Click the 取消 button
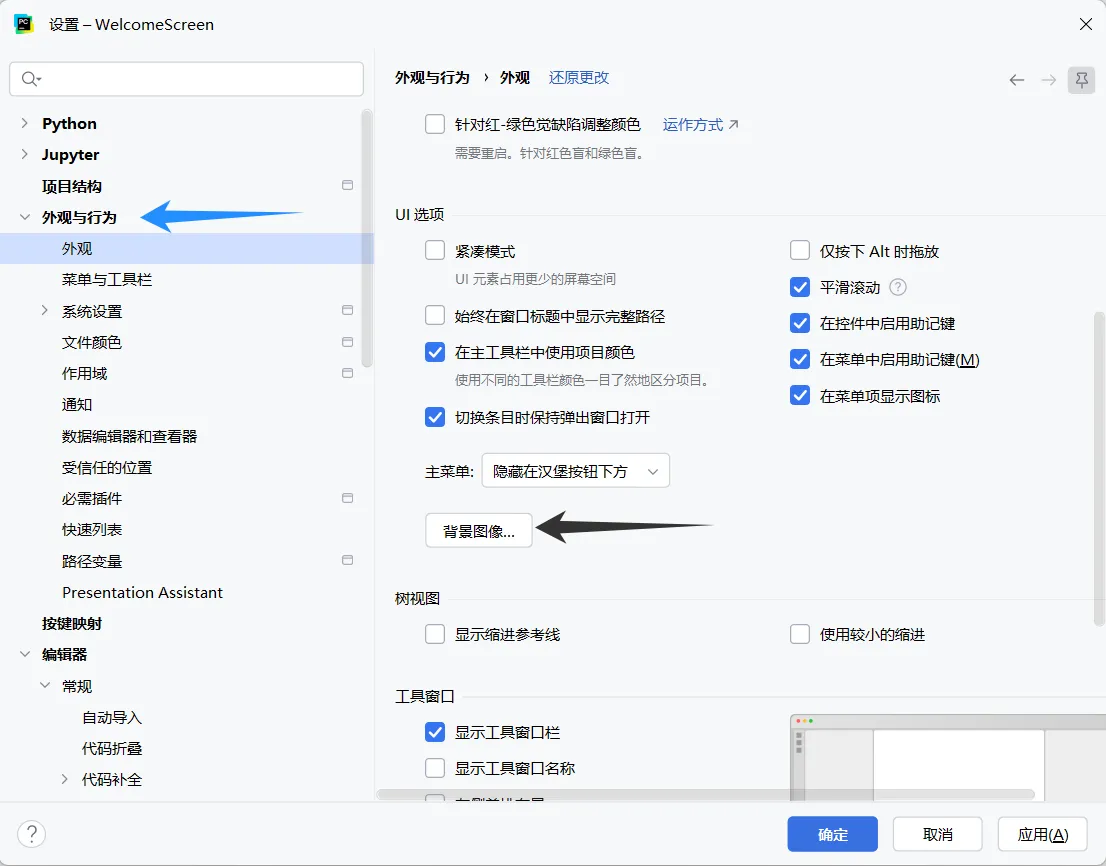1106x866 pixels. click(x=937, y=834)
